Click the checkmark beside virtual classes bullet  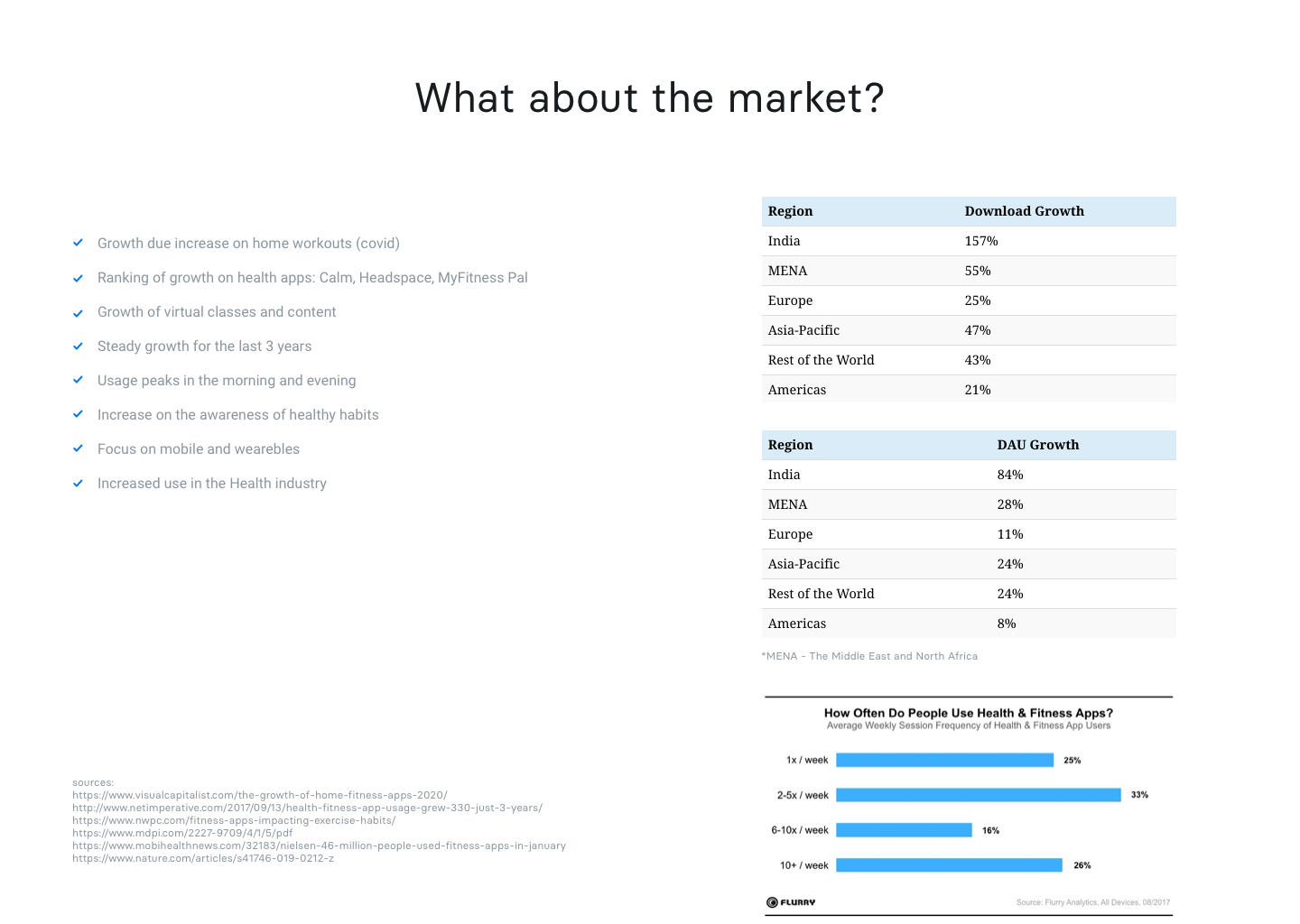tap(79, 312)
